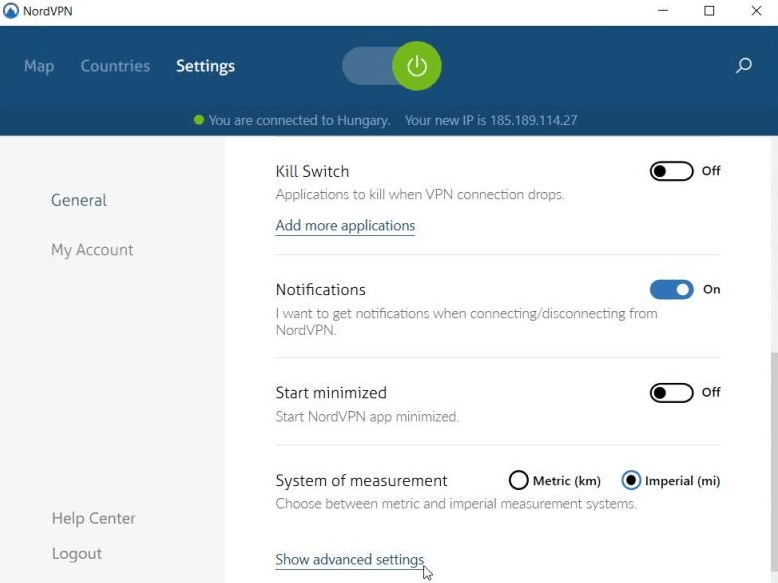
Task: Click the green power button to disconnect
Action: [416, 65]
